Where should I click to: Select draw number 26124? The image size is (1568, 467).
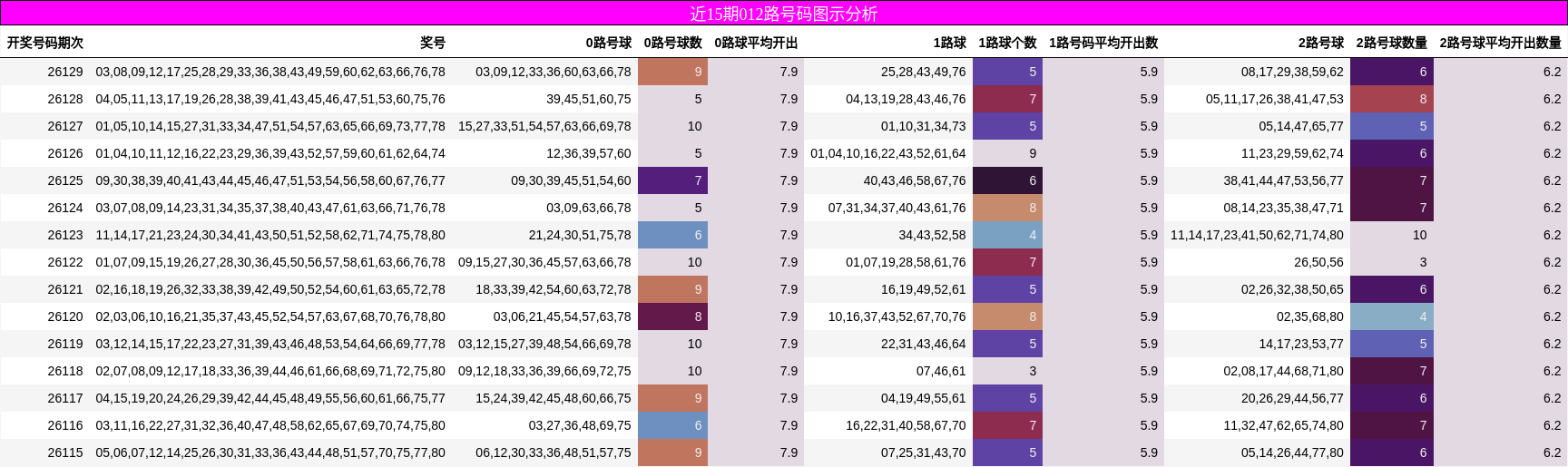[x=65, y=208]
